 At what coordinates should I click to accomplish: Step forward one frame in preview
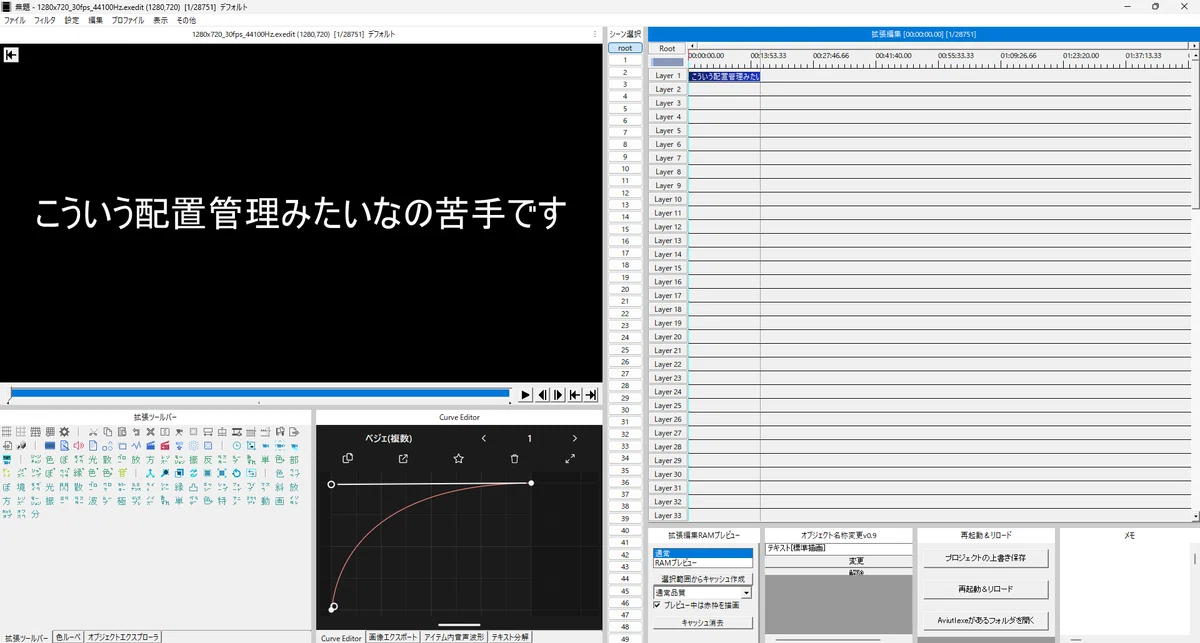559,395
